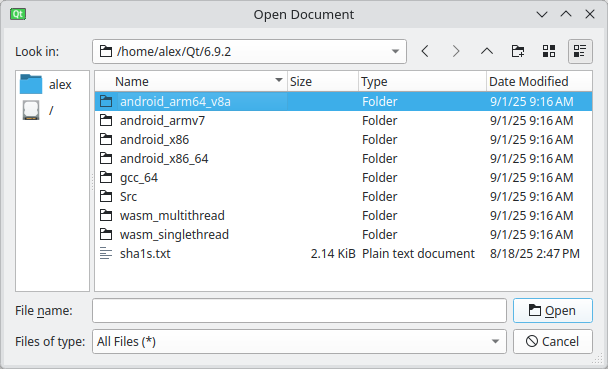
Task: Click the android_armv7 folder icon
Action: click(106, 121)
